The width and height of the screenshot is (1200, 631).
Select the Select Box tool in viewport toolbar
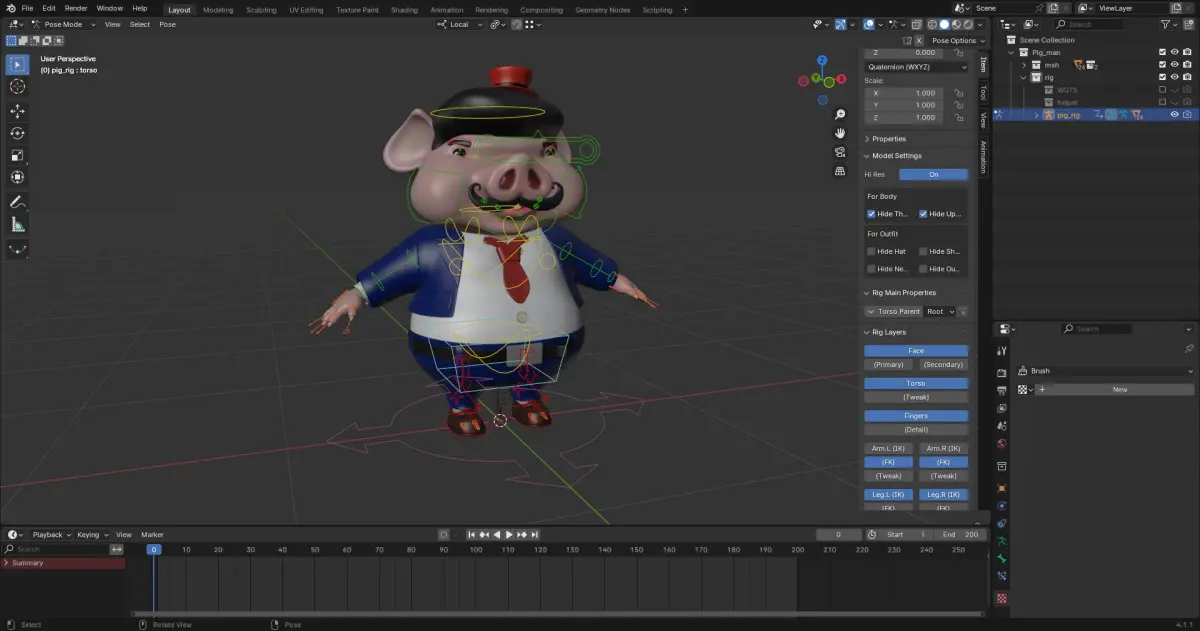point(17,65)
